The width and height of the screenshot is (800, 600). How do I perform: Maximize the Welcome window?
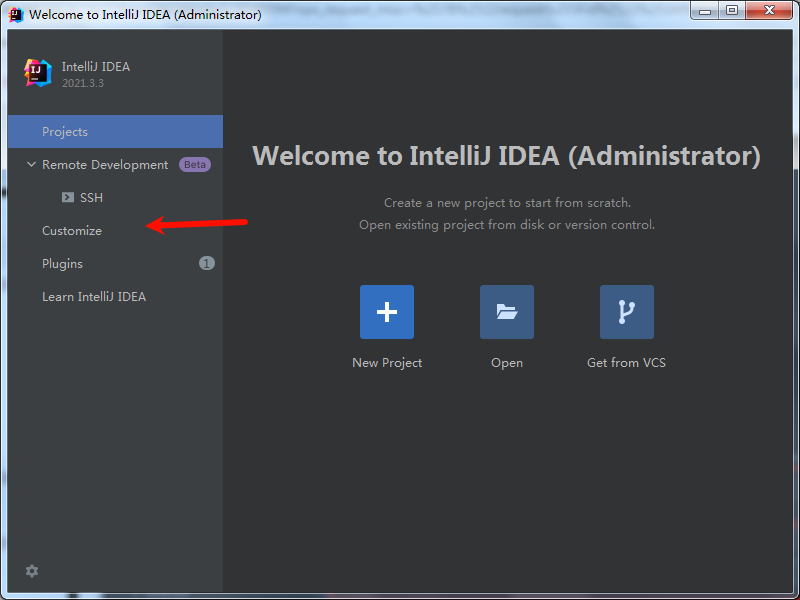732,11
